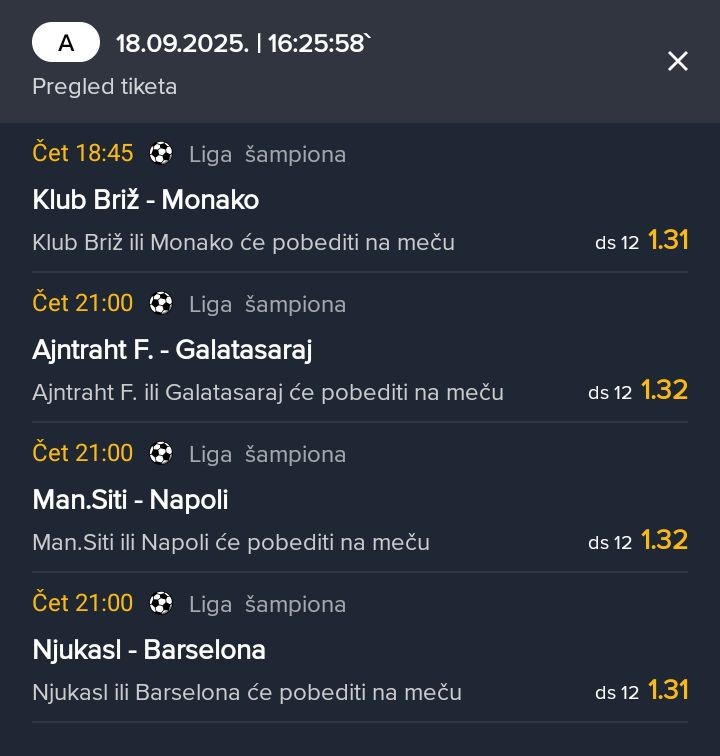Viewport: 720px width, 756px height.
Task: Click soccer ball icon for Njukasl match
Action: pos(161,603)
